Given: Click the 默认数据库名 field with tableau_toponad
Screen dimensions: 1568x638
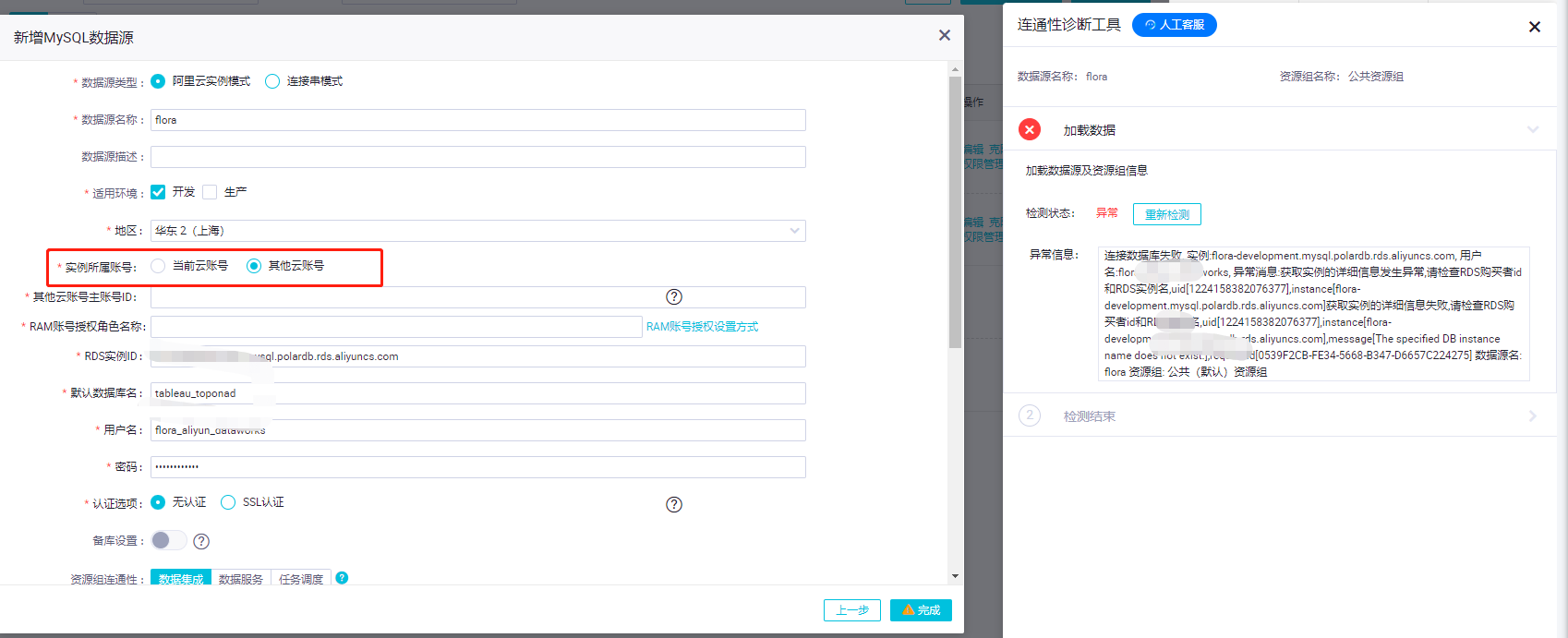Looking at the screenshot, I should point(478,393).
